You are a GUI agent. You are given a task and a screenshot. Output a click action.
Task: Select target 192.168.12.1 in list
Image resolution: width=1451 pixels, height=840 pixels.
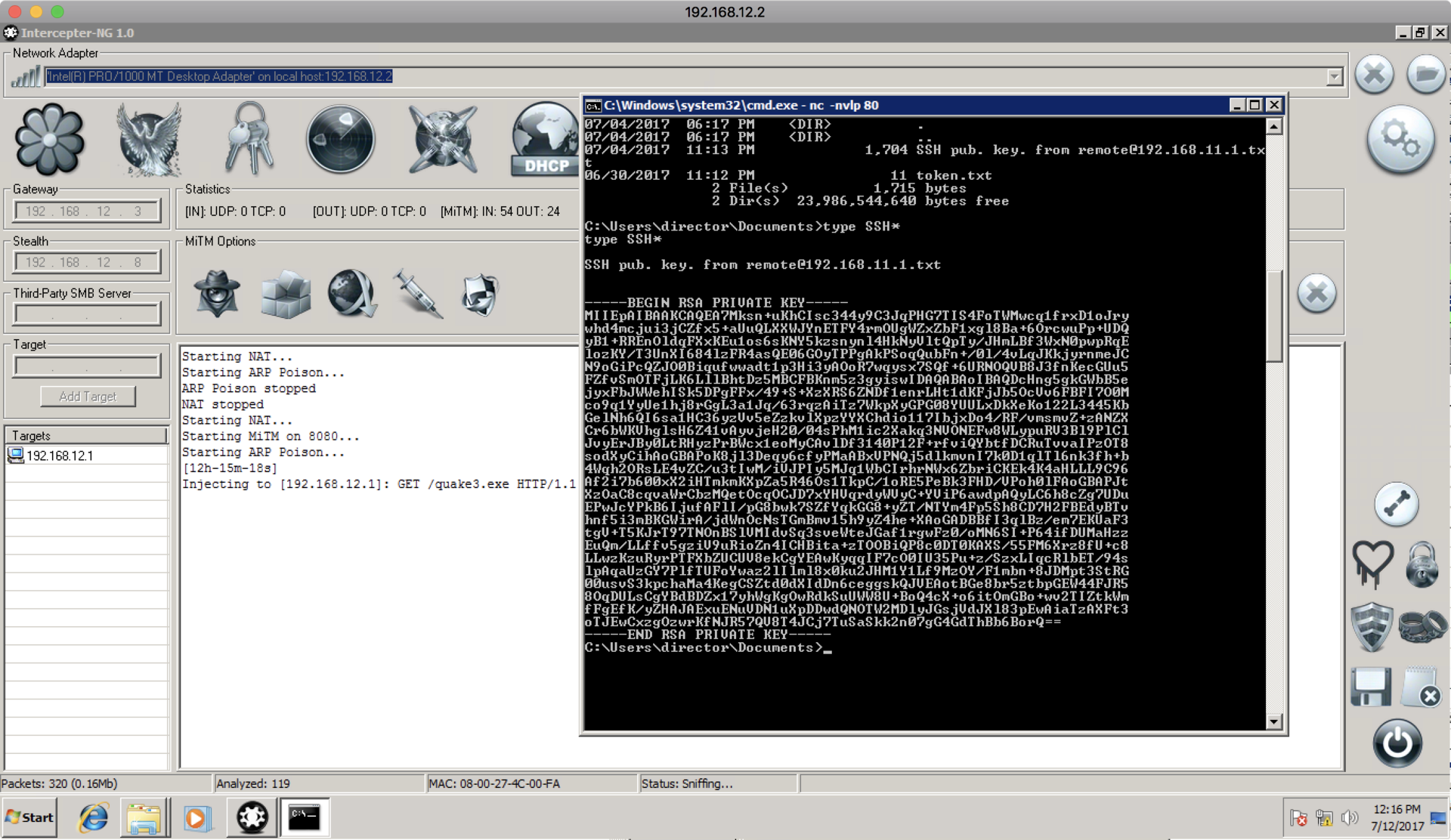pyautogui.click(x=86, y=456)
